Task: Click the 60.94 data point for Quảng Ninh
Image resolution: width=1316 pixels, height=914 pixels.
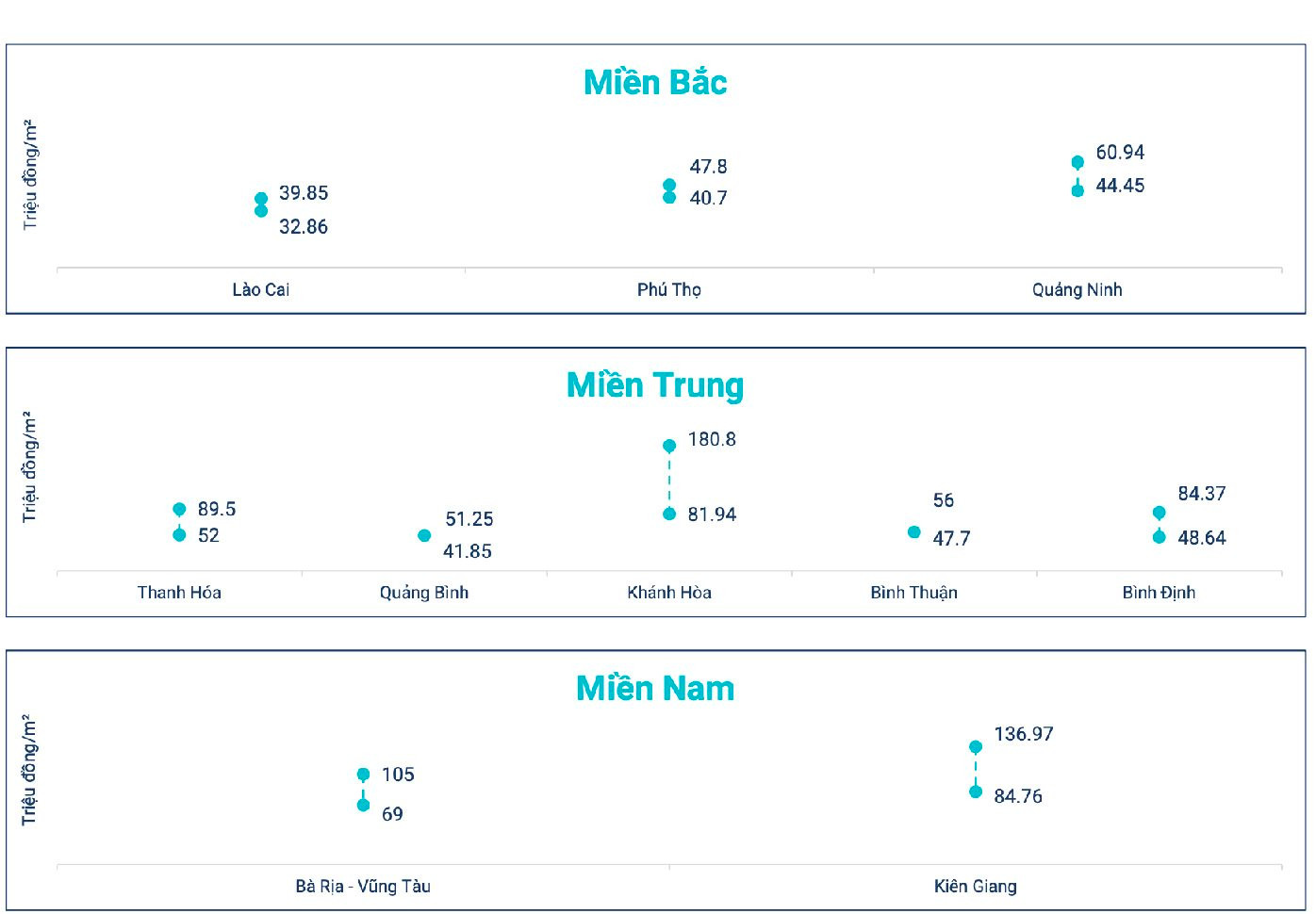Action: coord(1077,162)
